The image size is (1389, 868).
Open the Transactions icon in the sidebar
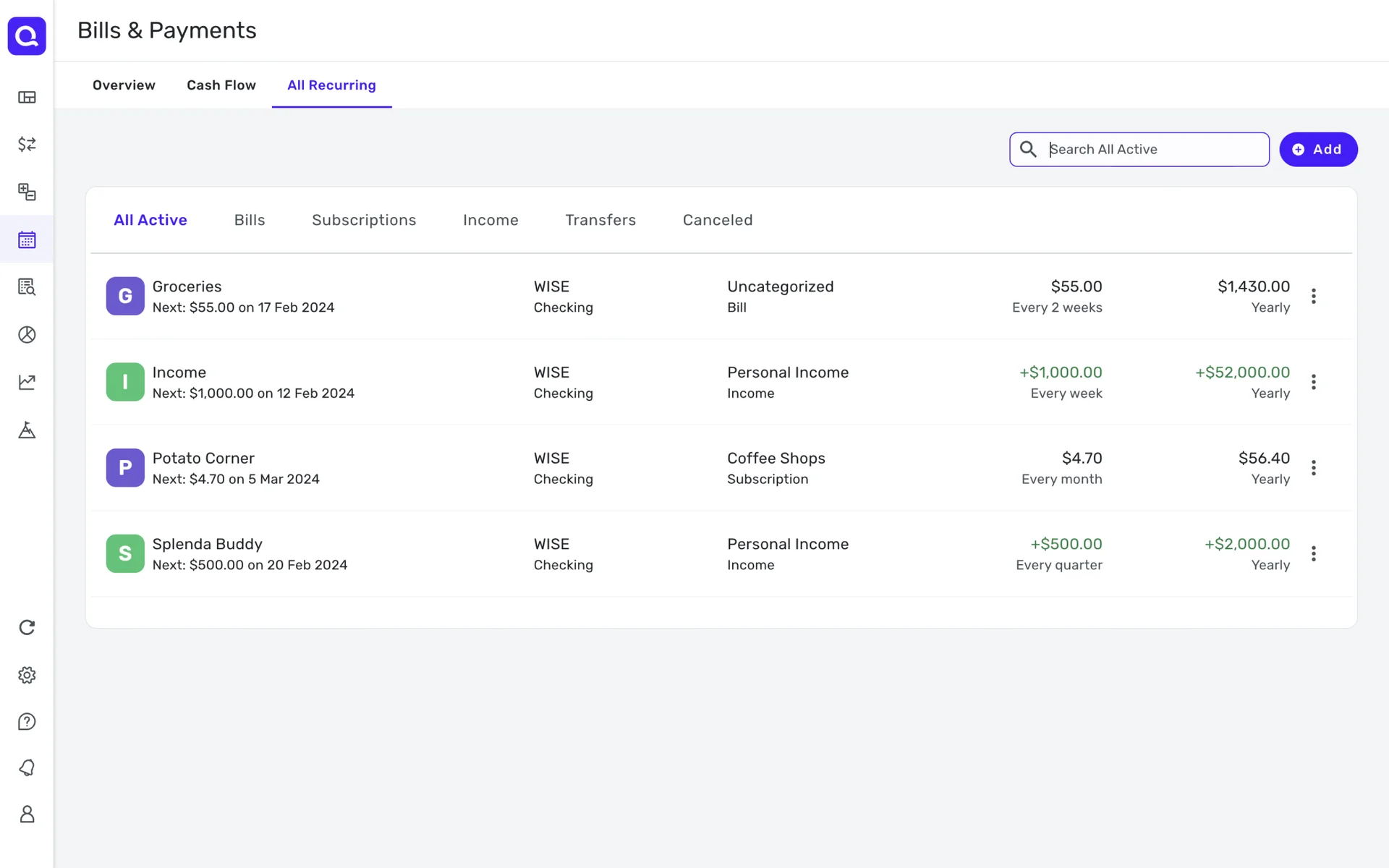pos(27,145)
